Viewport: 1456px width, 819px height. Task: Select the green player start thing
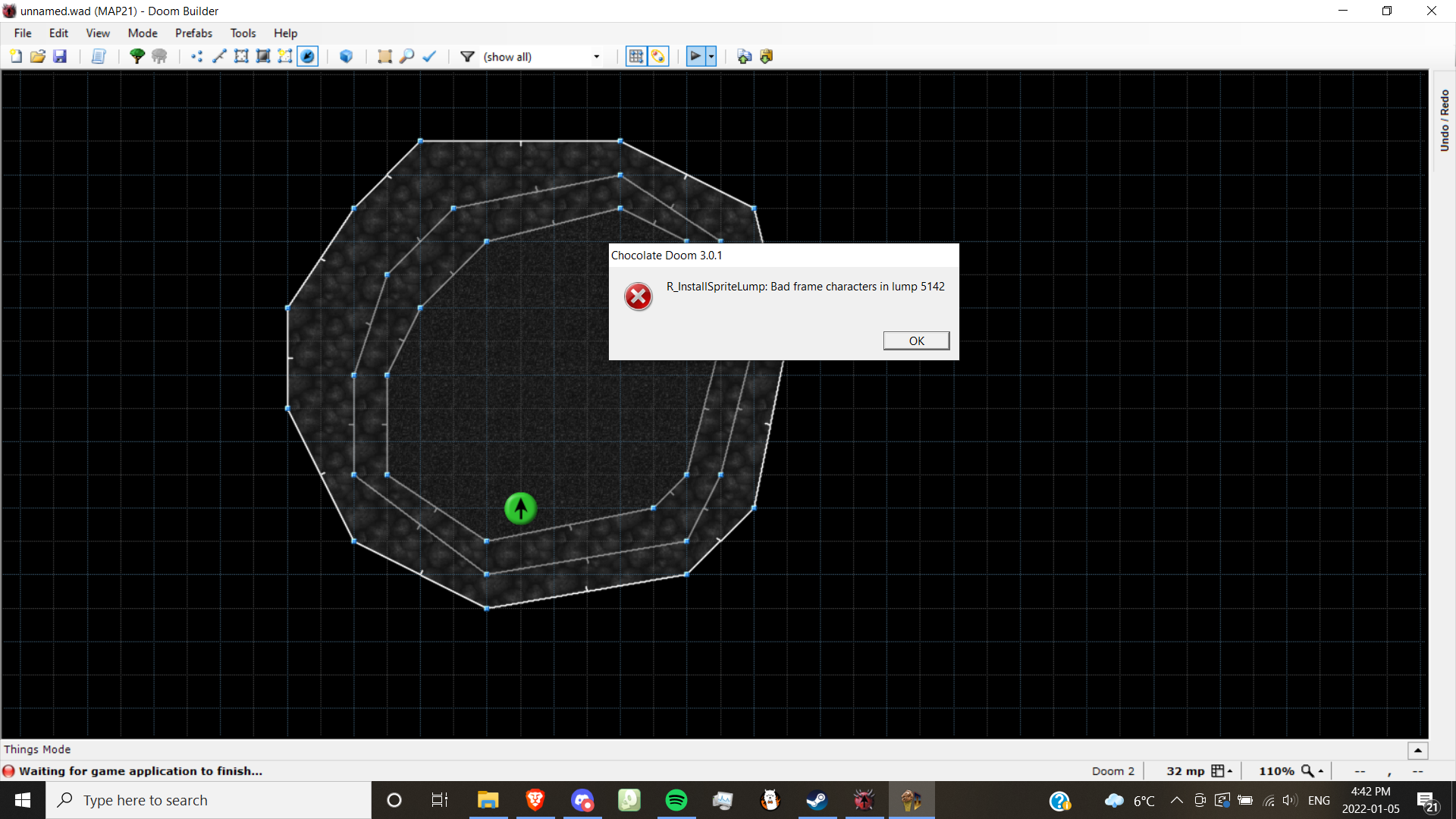pyautogui.click(x=520, y=508)
